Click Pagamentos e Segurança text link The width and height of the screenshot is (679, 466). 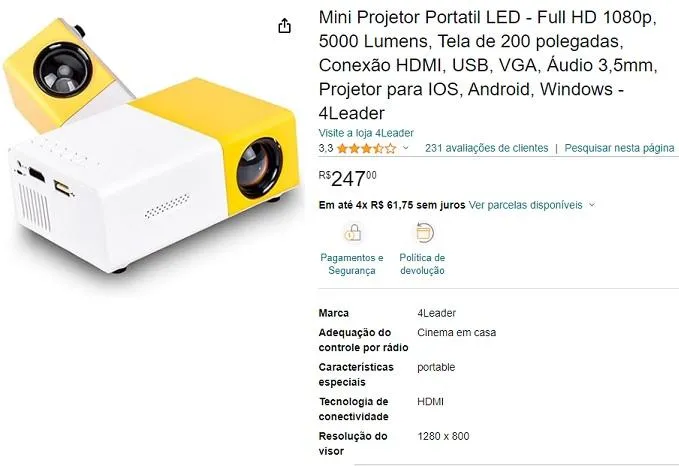point(352,264)
